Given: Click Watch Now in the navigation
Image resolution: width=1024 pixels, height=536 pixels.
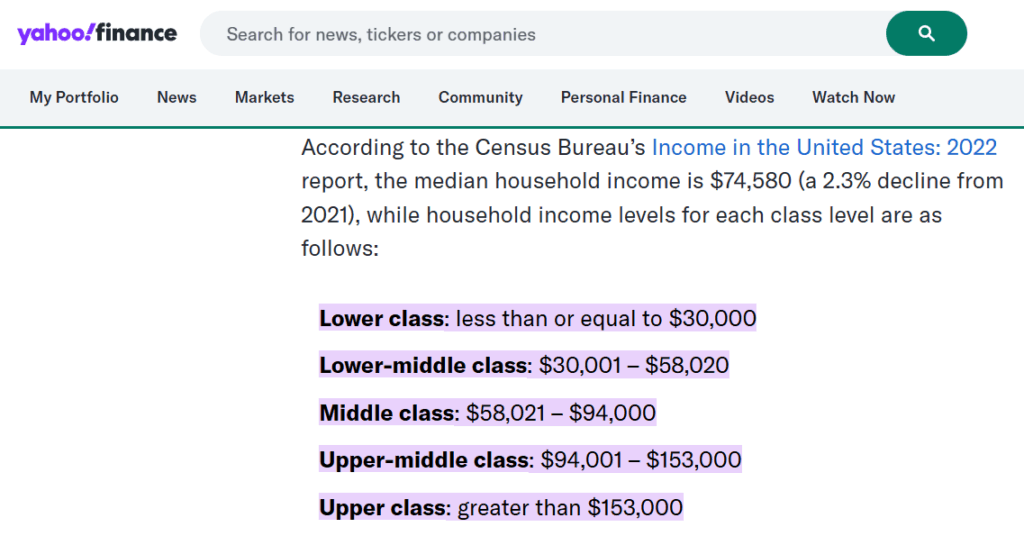Looking at the screenshot, I should pos(853,97).
